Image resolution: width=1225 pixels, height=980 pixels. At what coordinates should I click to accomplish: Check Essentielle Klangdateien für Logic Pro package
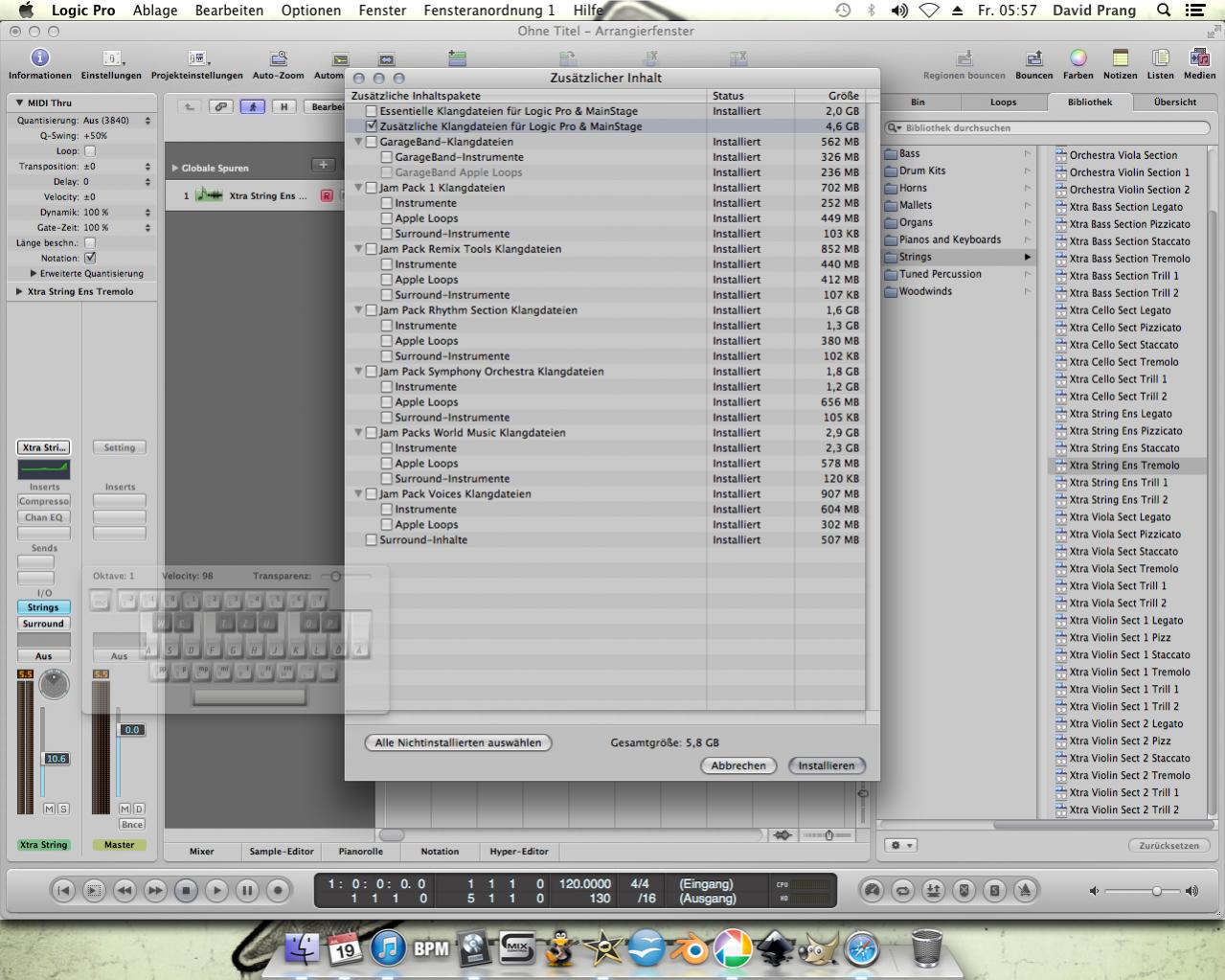pyautogui.click(x=372, y=111)
